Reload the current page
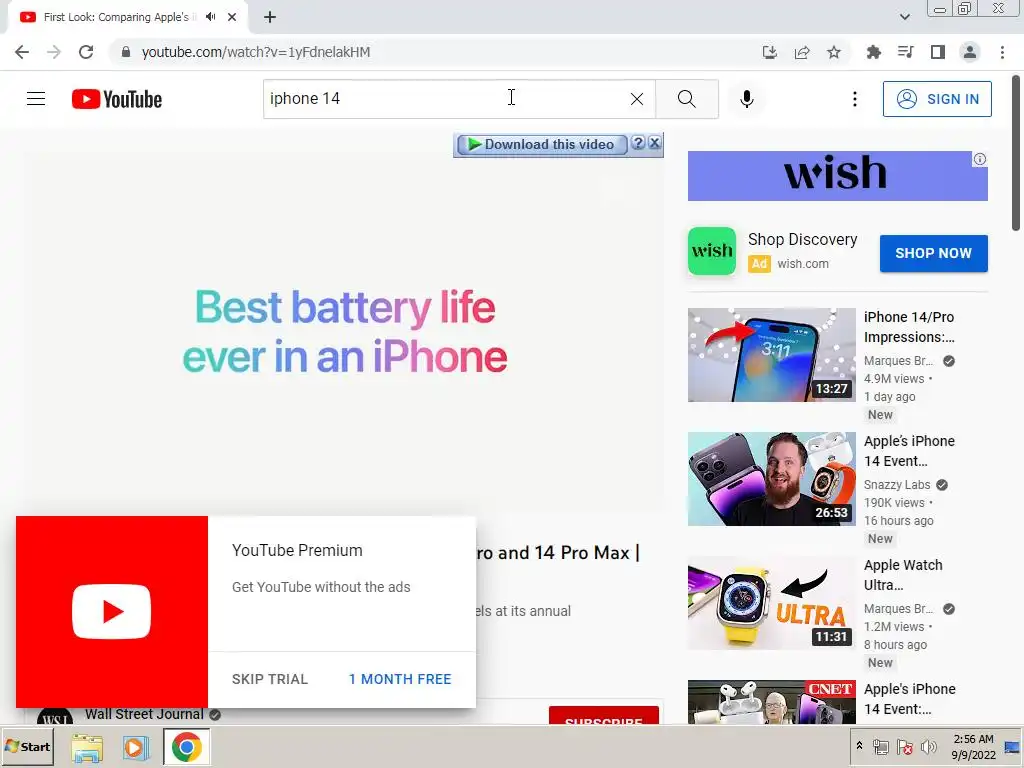1024x768 pixels. (x=86, y=52)
